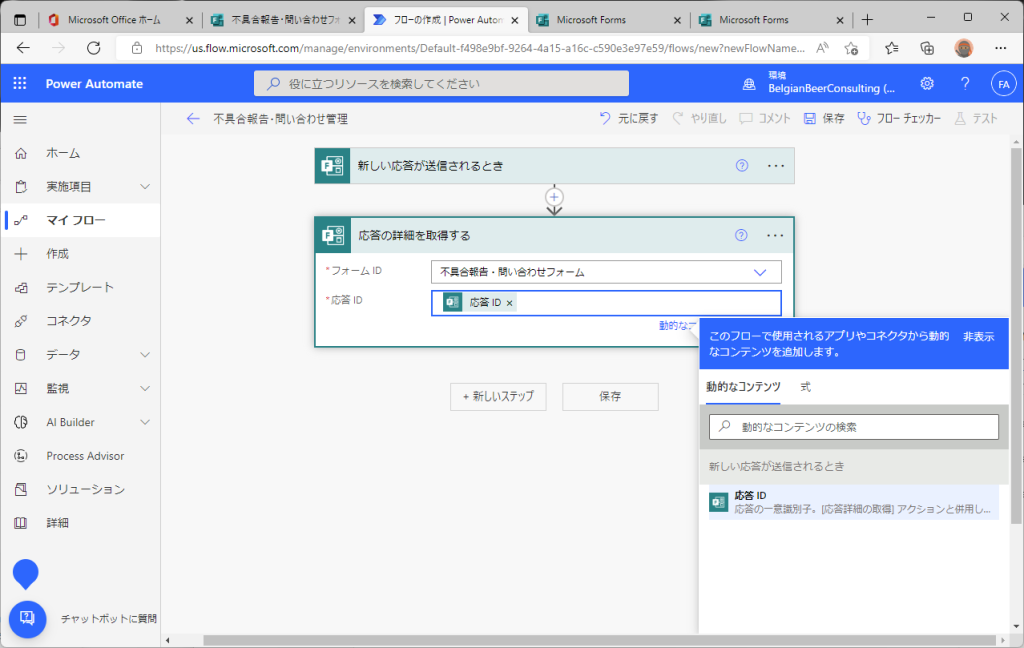Image resolution: width=1024 pixels, height=648 pixels.
Task: Collapse the left navigation hamburger menu
Action: click(x=20, y=120)
